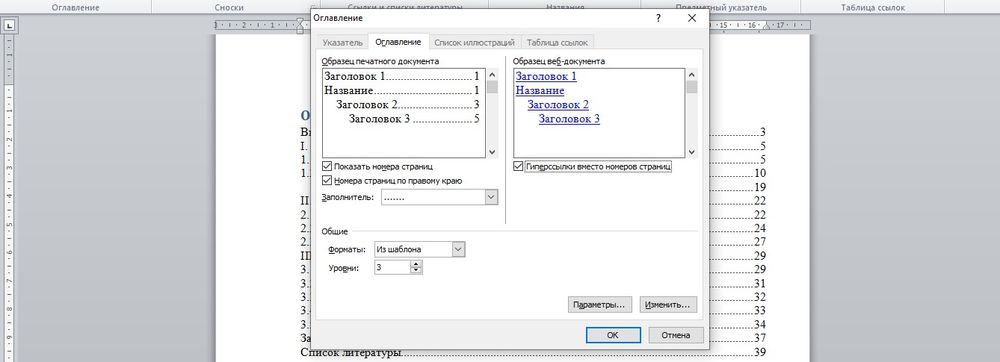Click the Параметры... button
Image resolution: width=1000 pixels, height=362 pixels.
600,305
